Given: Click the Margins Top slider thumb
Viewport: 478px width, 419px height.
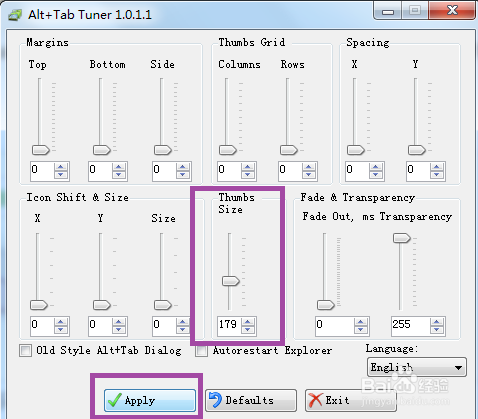Looking at the screenshot, I should coord(41,150).
